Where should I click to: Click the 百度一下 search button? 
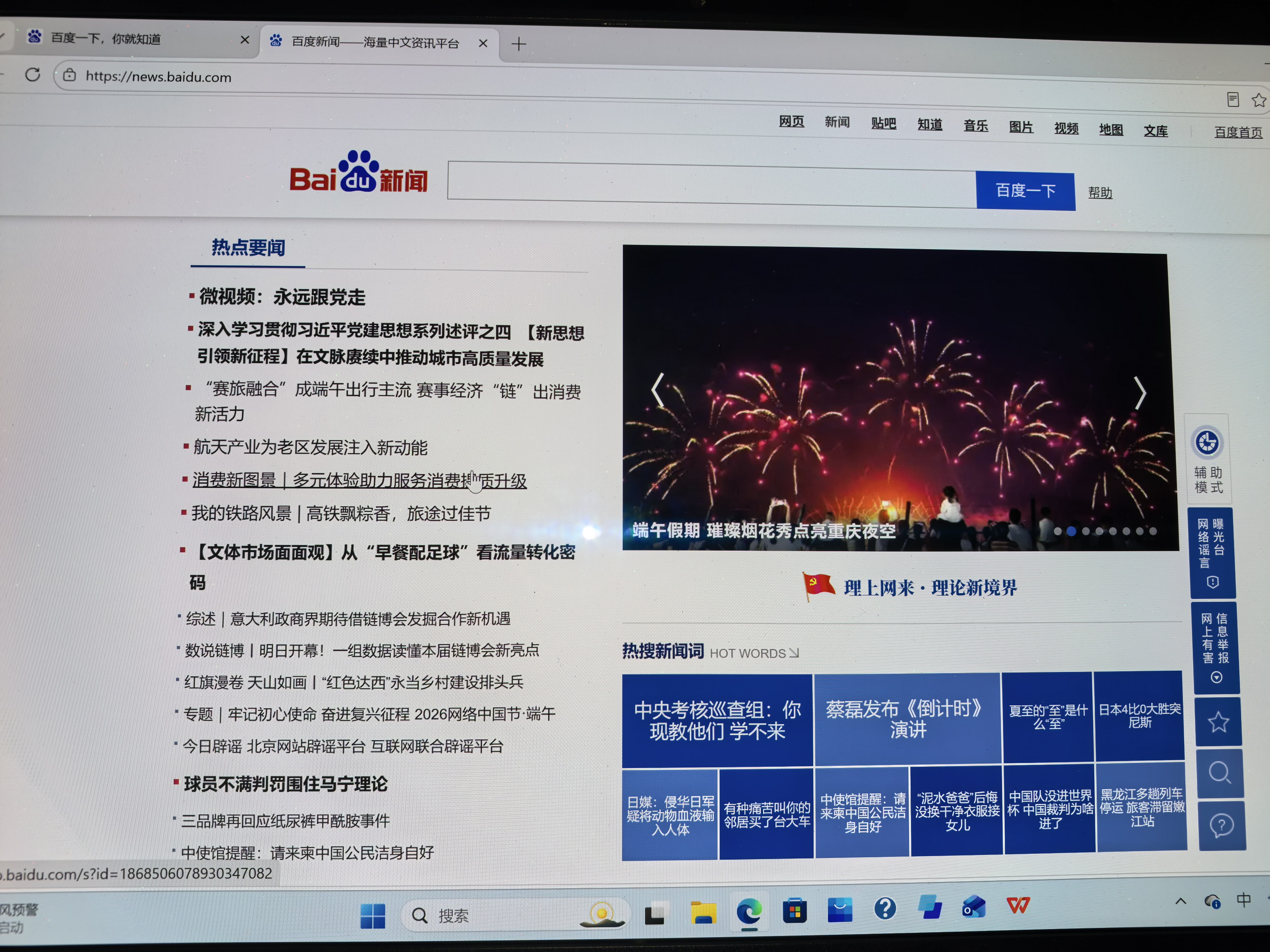(x=1025, y=191)
